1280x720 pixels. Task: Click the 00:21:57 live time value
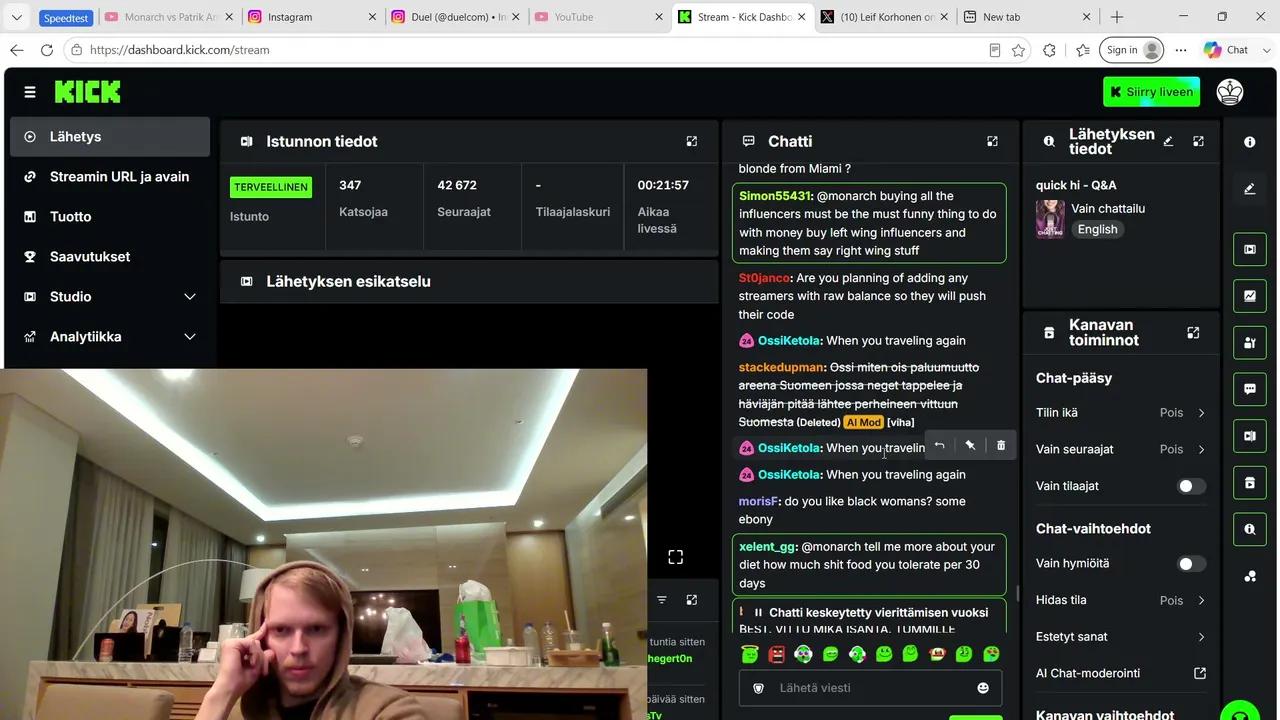point(663,185)
